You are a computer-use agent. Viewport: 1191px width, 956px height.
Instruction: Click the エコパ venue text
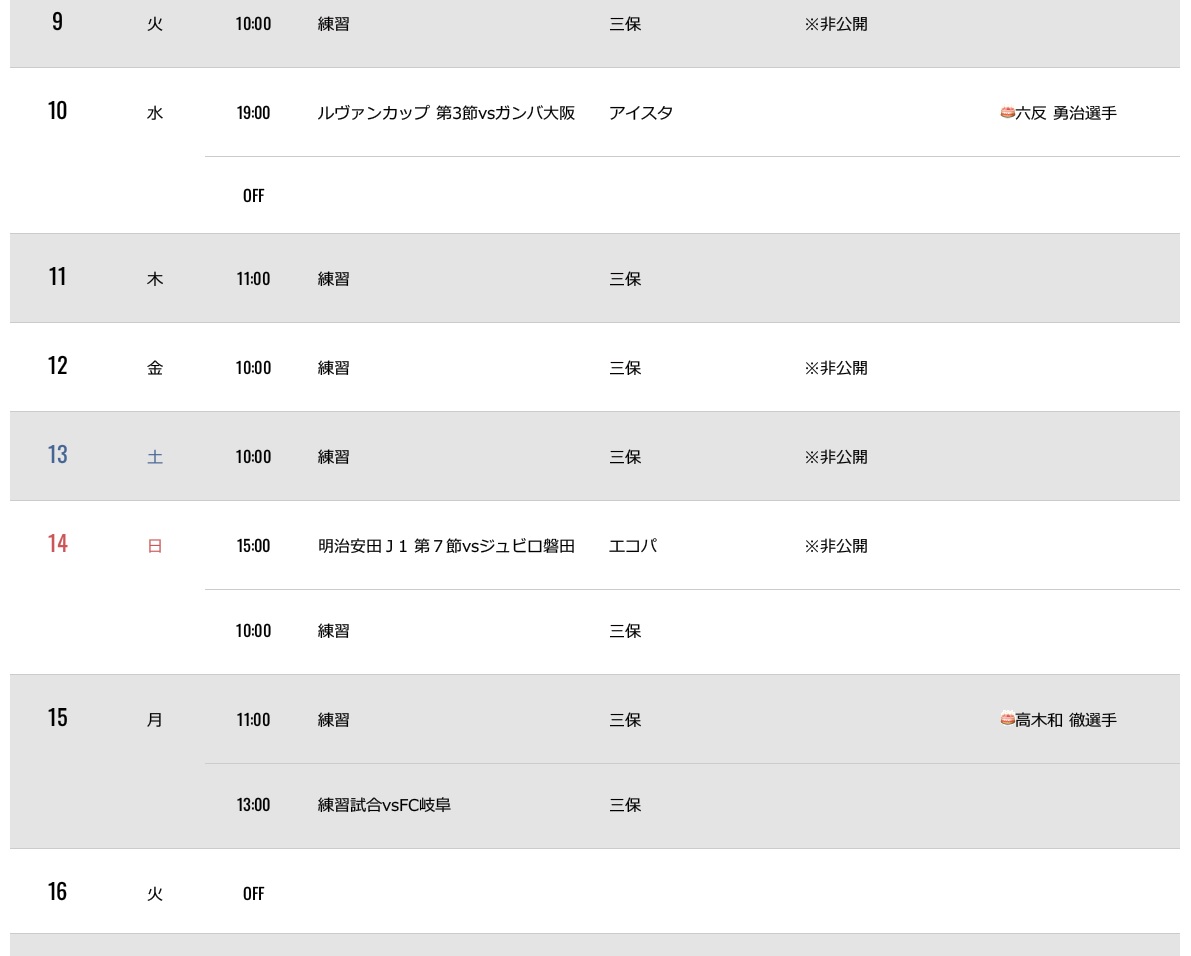coord(632,546)
